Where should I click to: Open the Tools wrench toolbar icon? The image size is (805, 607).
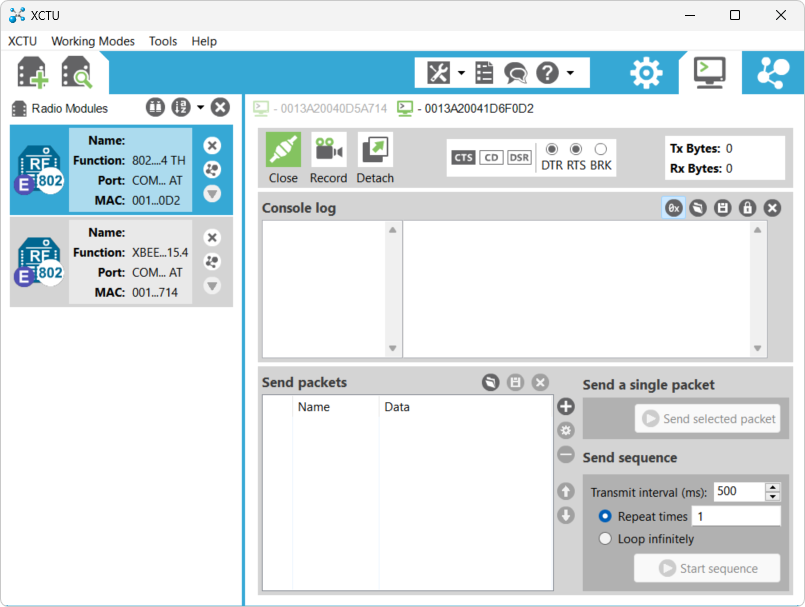(x=438, y=72)
